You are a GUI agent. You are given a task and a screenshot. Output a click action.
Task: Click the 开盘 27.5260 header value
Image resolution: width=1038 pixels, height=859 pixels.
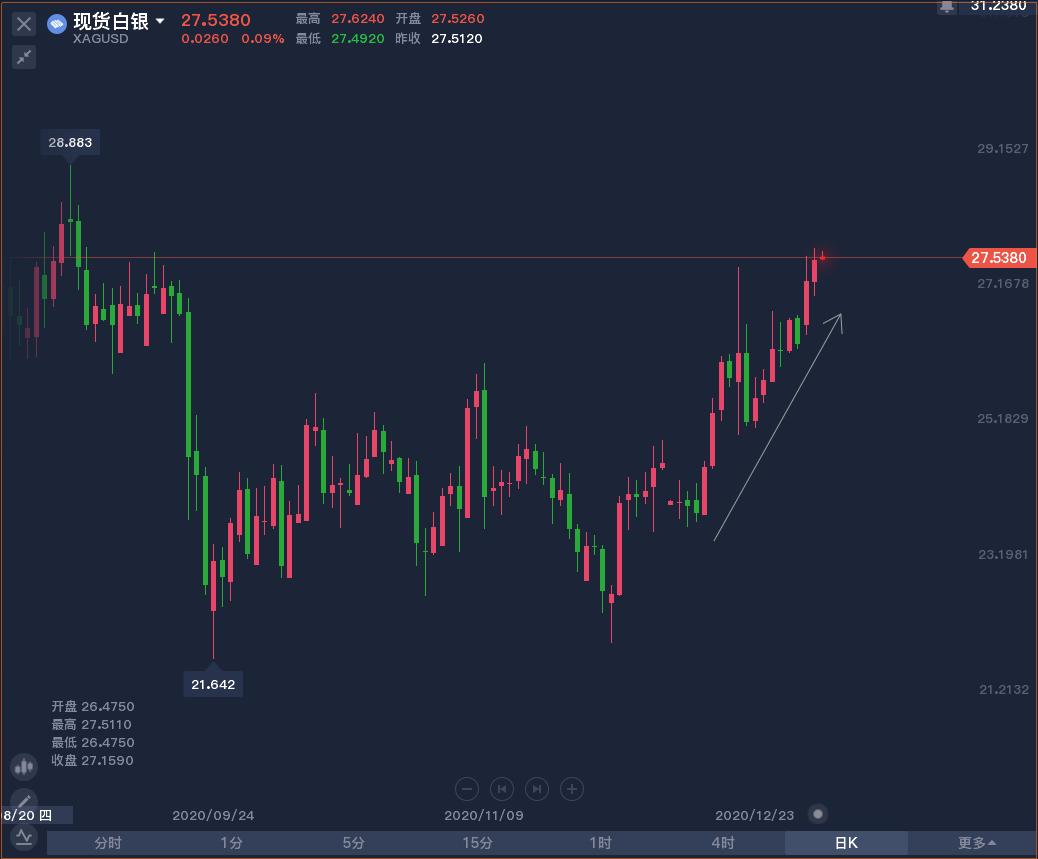pos(457,19)
